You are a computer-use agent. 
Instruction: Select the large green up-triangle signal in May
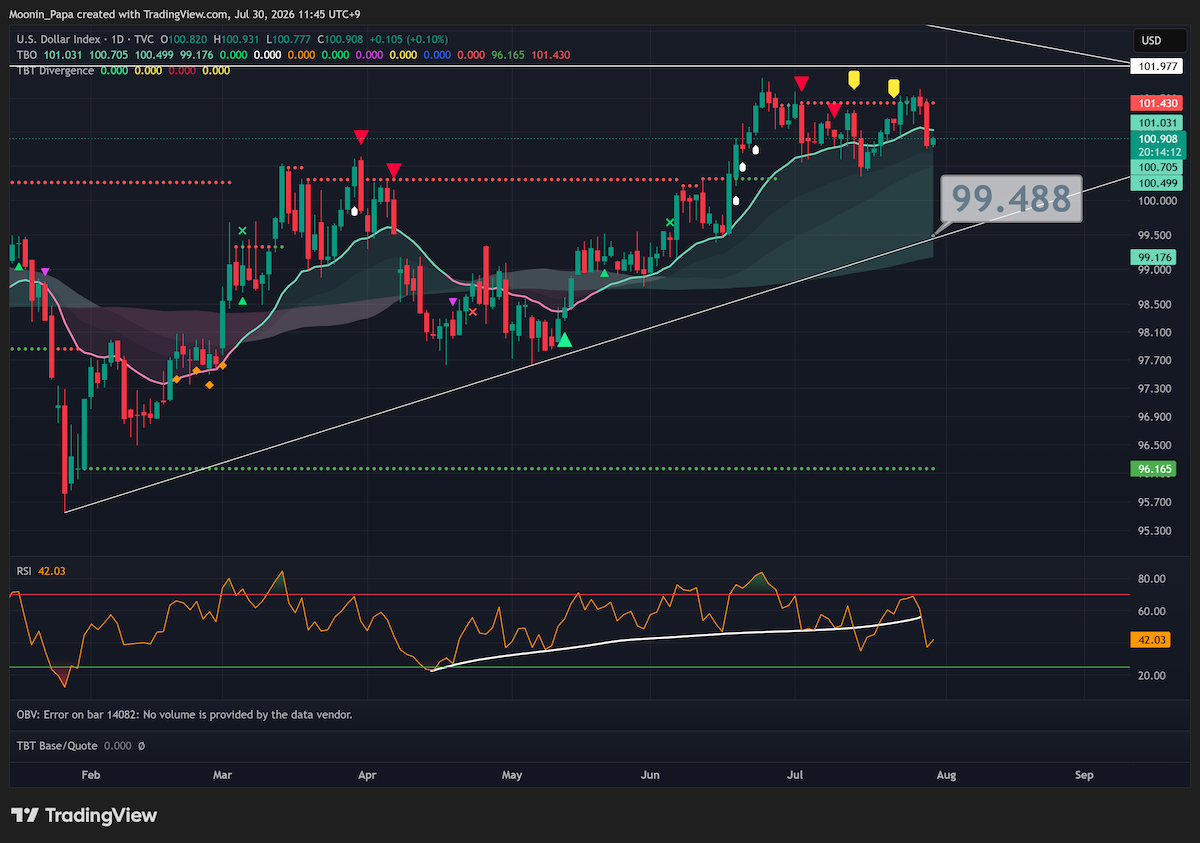coord(565,340)
